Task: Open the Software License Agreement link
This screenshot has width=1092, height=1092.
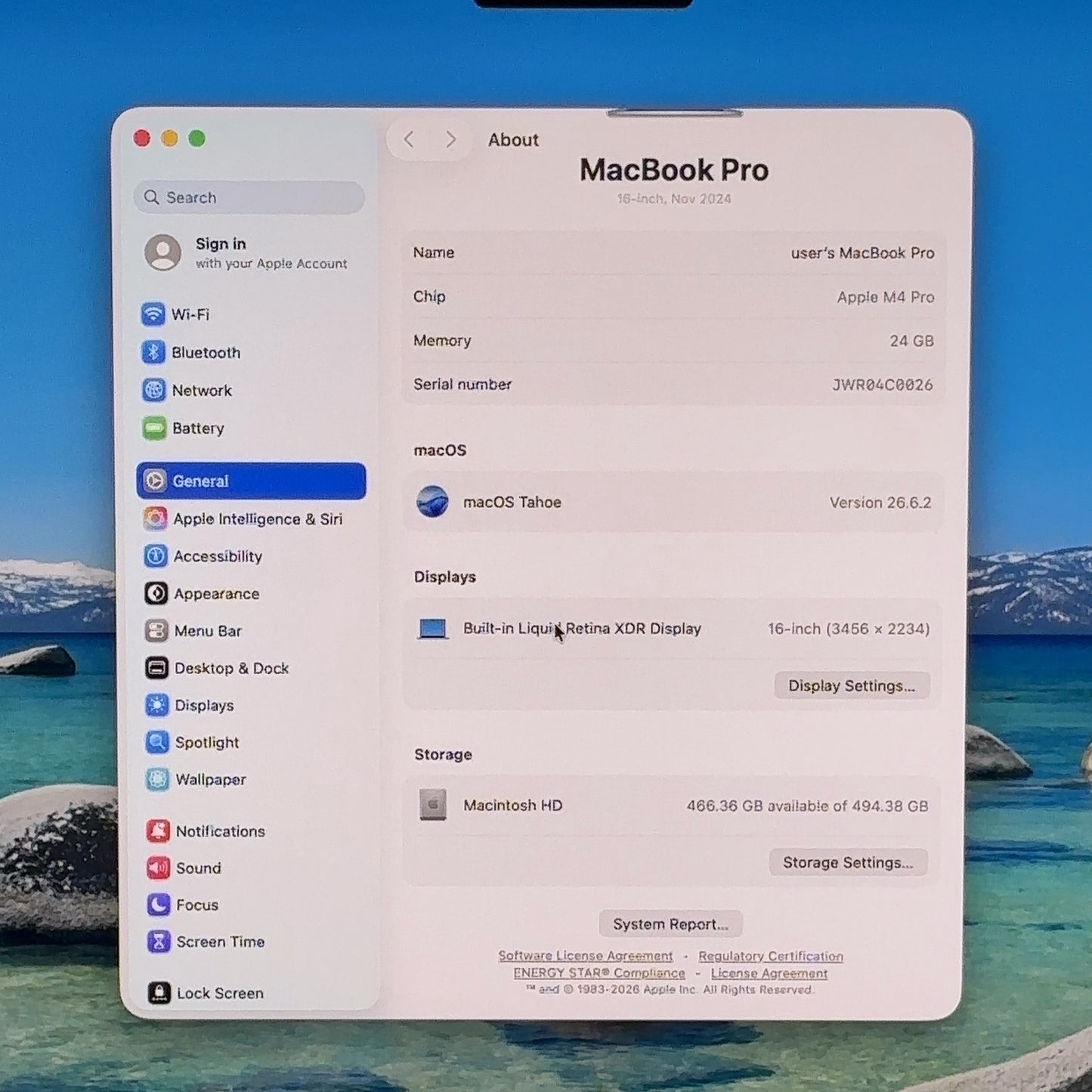Action: click(586, 956)
